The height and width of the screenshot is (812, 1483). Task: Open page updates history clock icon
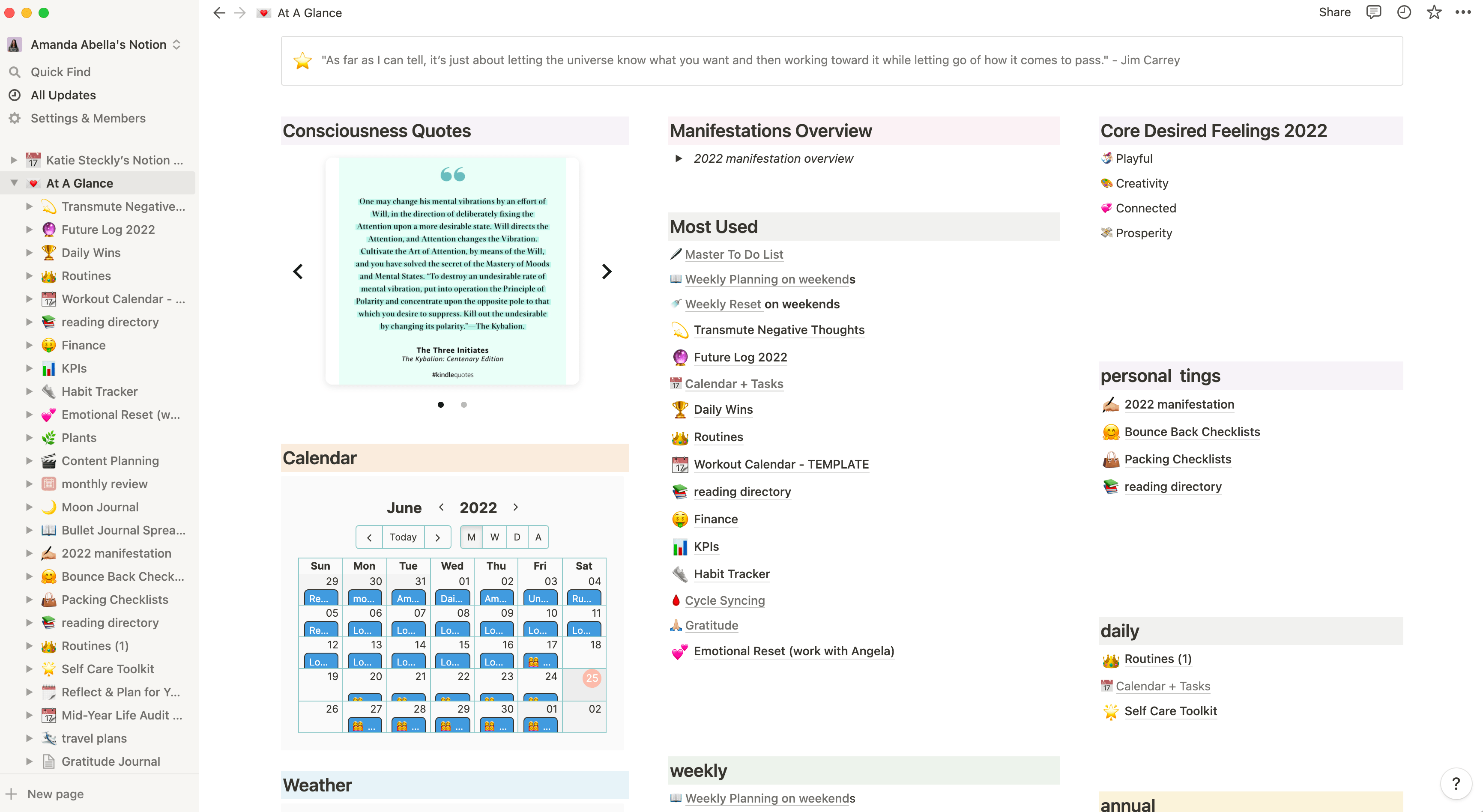pyautogui.click(x=1404, y=12)
